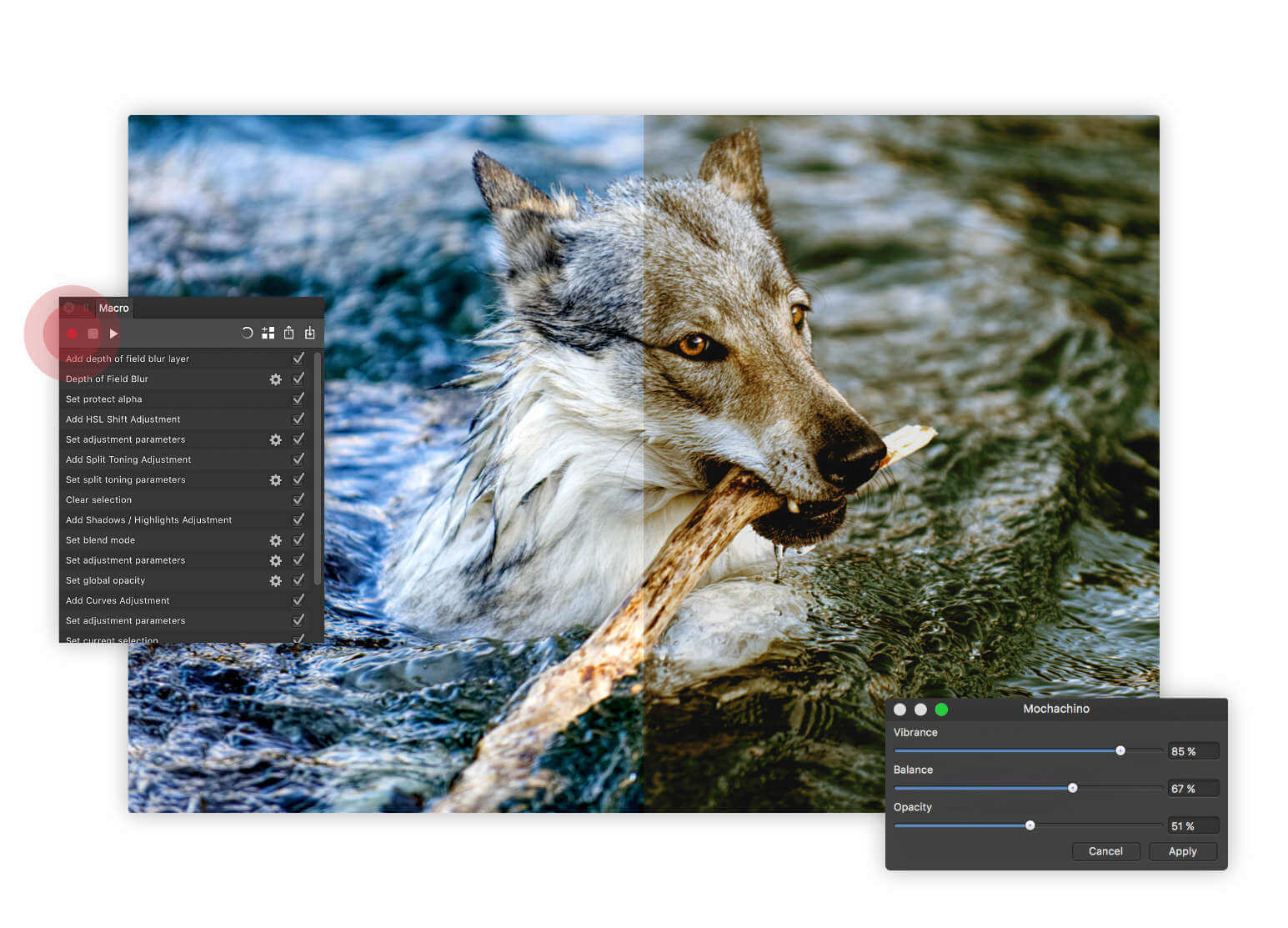
Task: Click the Opacity slider handle
Action: [1030, 825]
